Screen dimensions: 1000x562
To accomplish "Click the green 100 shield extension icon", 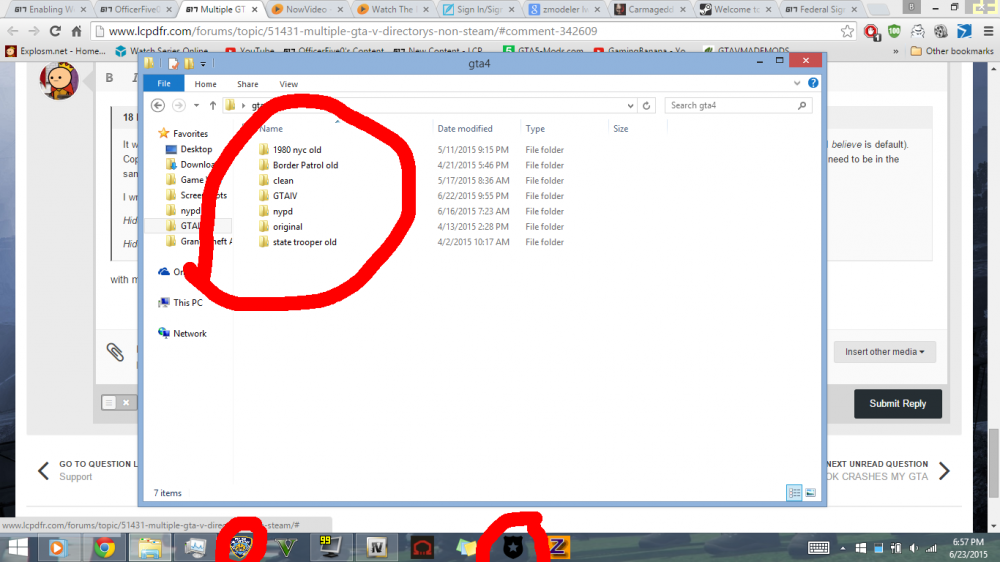I will tap(894, 31).
